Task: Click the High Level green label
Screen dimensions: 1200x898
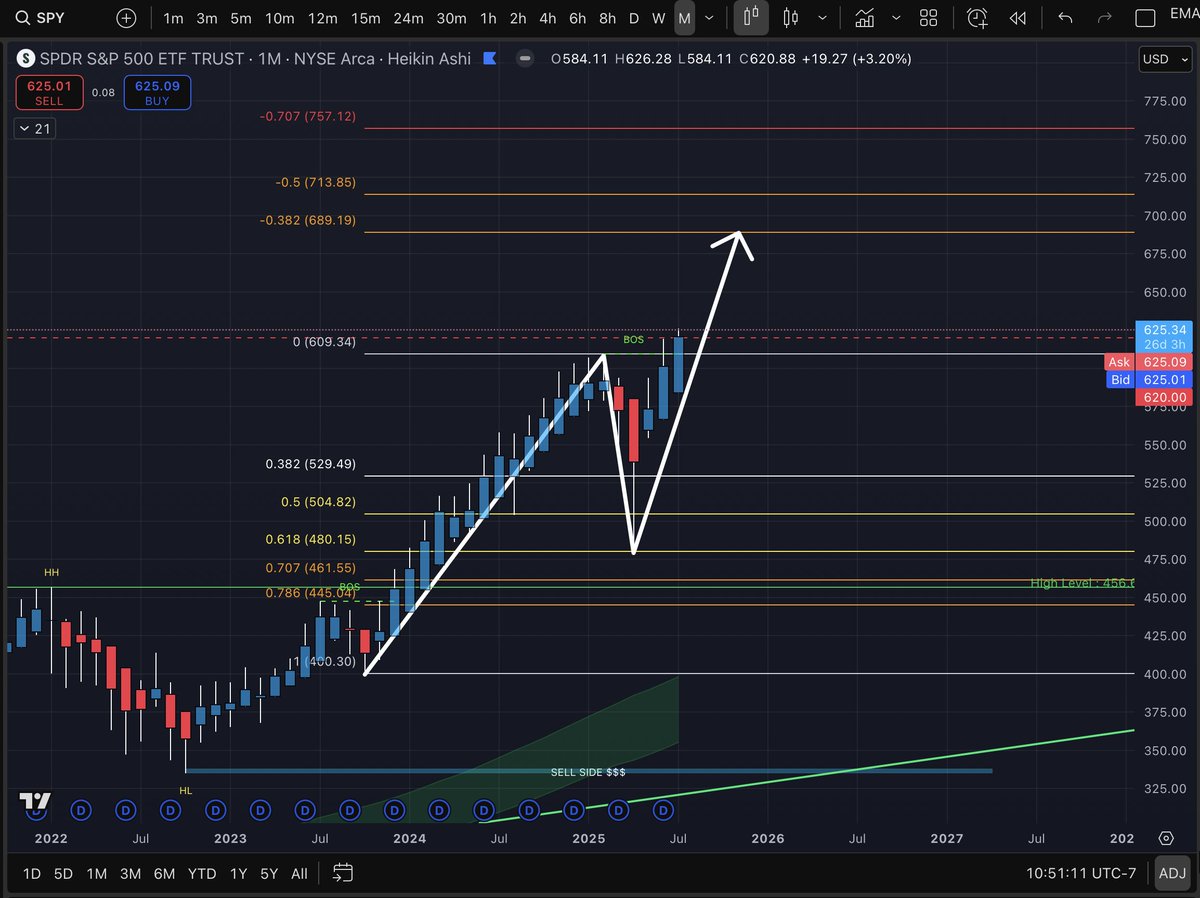Action: tap(1082, 583)
